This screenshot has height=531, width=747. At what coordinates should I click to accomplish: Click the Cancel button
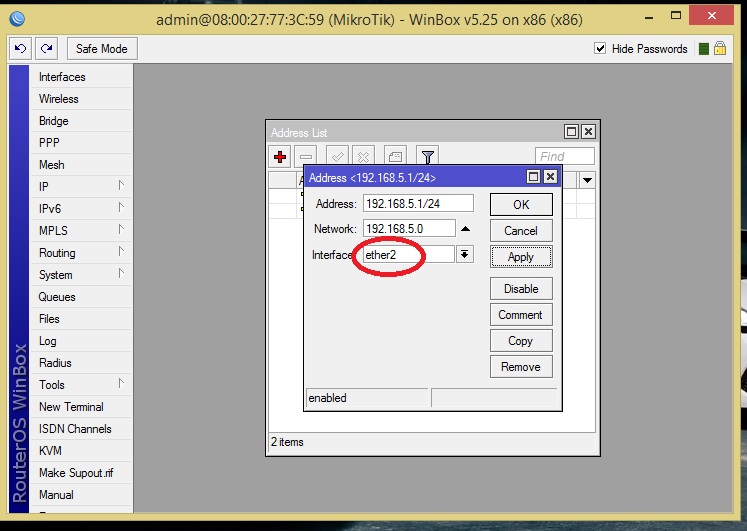point(521,231)
